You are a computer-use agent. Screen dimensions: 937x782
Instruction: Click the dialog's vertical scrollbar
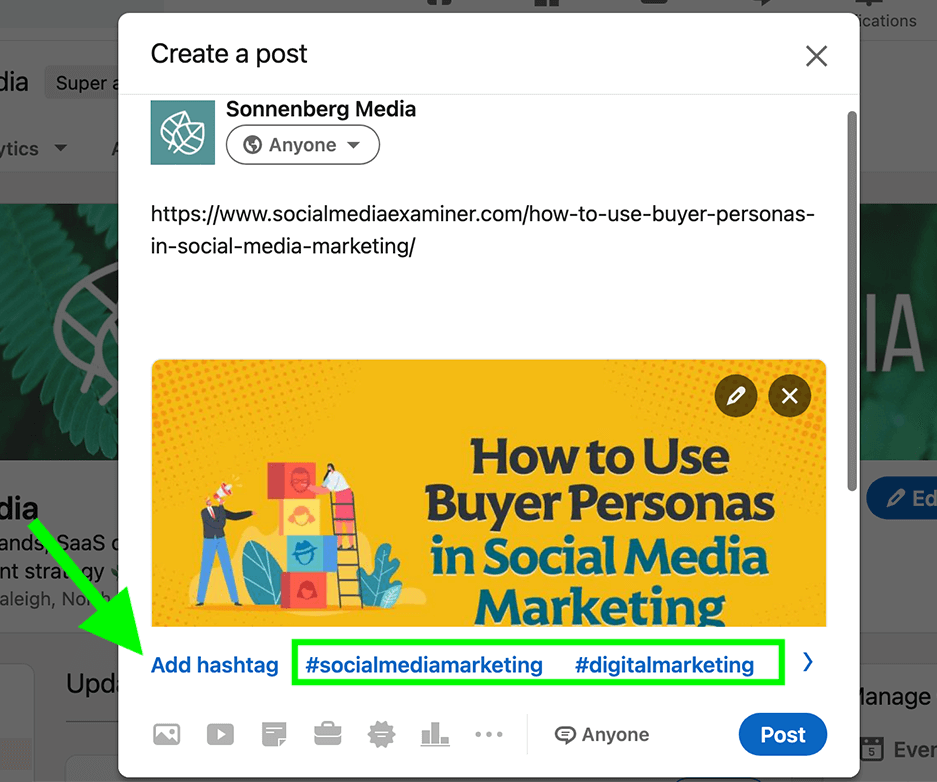(852, 300)
